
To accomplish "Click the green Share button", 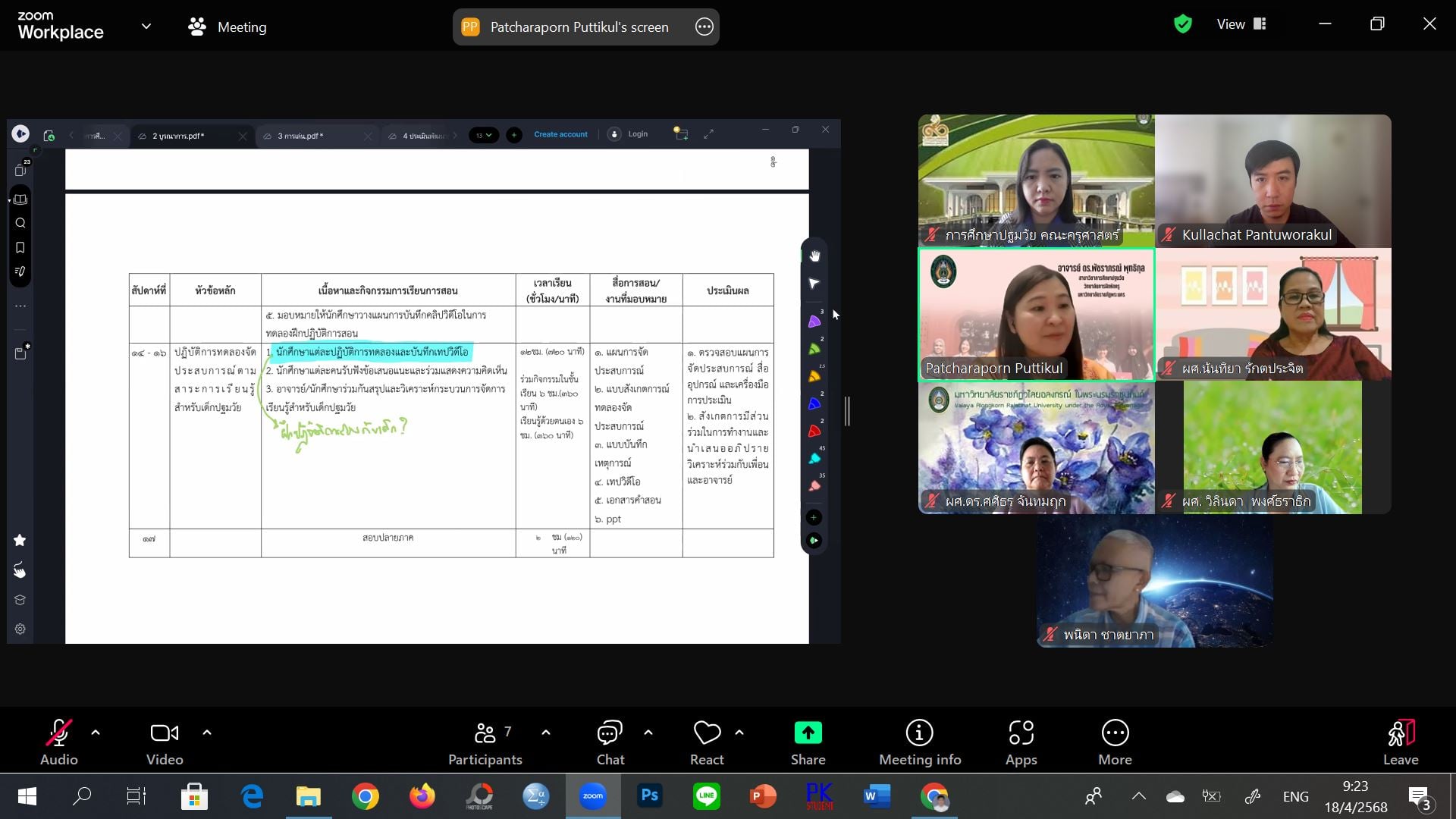I will click(x=808, y=742).
